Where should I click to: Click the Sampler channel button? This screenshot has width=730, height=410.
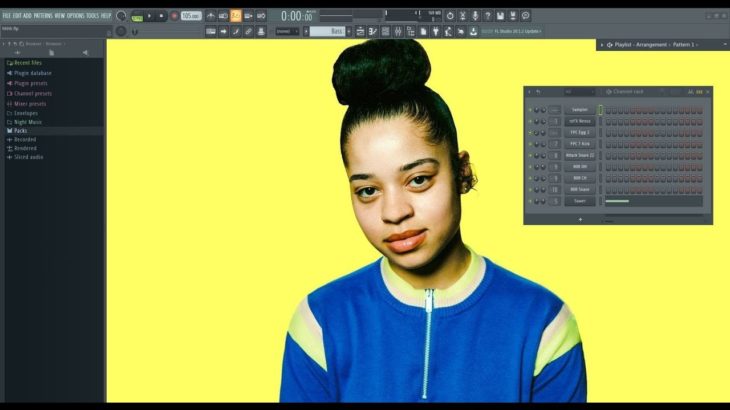(x=580, y=110)
